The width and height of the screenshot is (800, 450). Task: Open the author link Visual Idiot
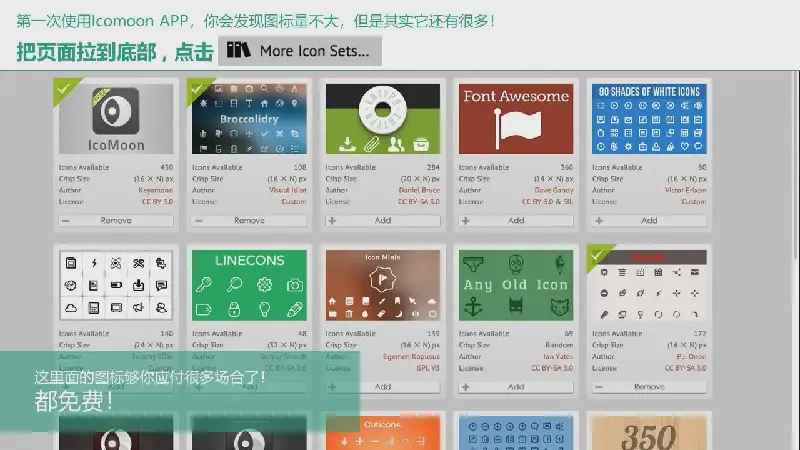tap(288, 190)
